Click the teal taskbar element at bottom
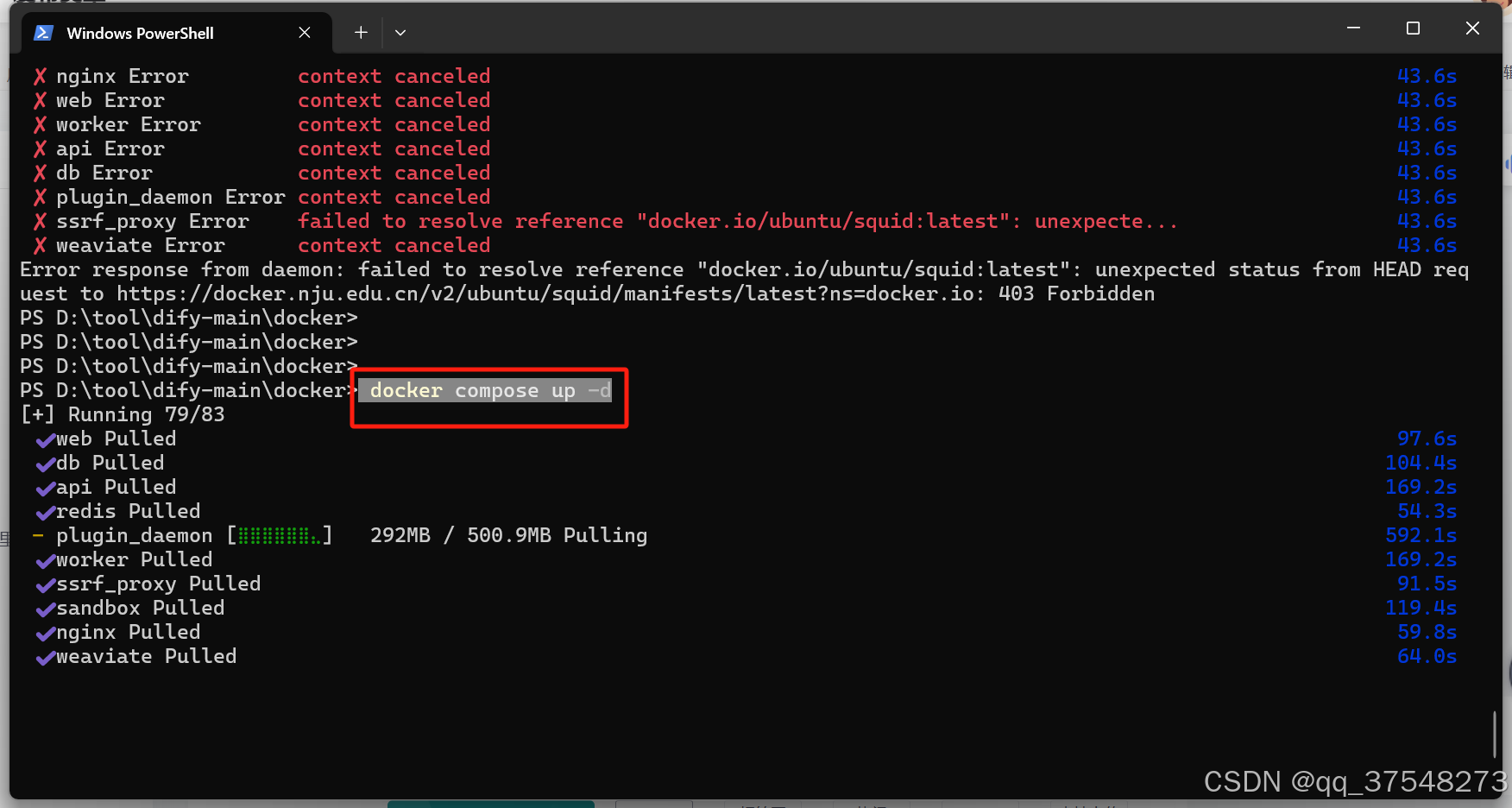The height and width of the screenshot is (808, 1512). [490, 805]
